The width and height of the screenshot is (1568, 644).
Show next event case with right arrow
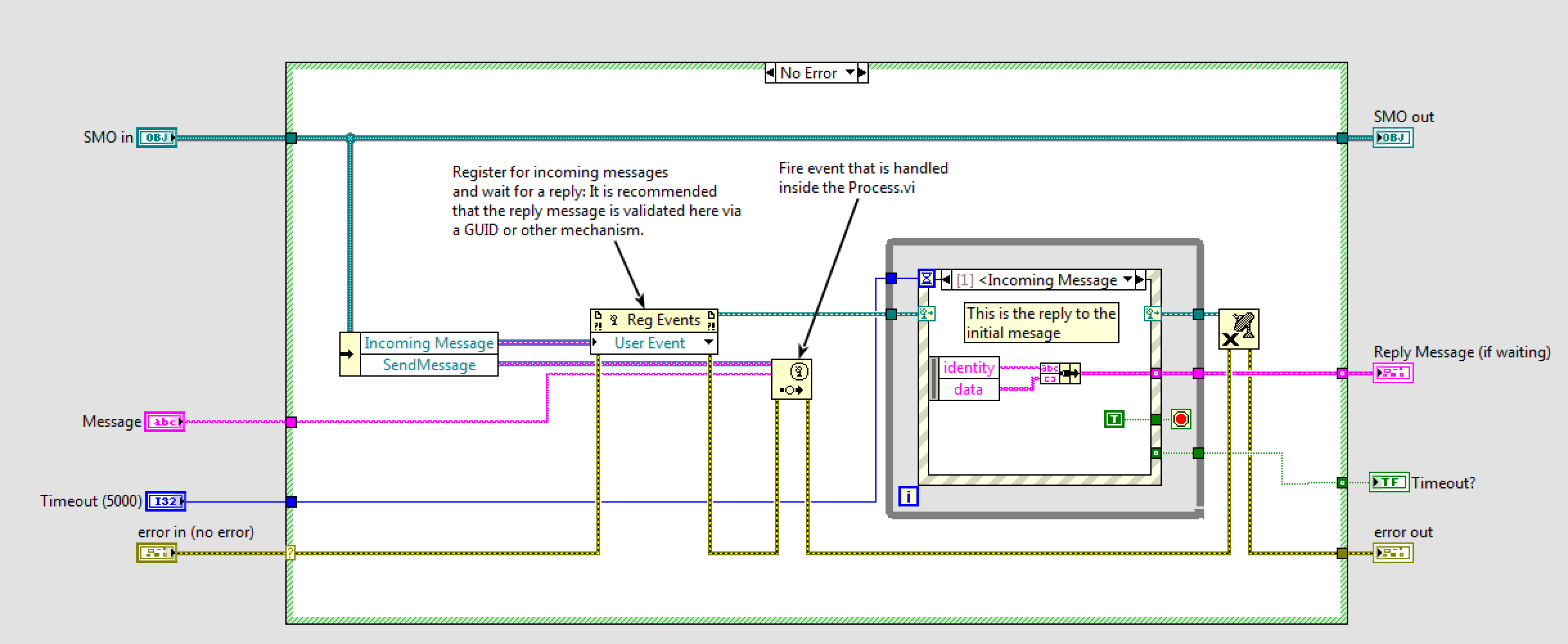pyautogui.click(x=1140, y=280)
